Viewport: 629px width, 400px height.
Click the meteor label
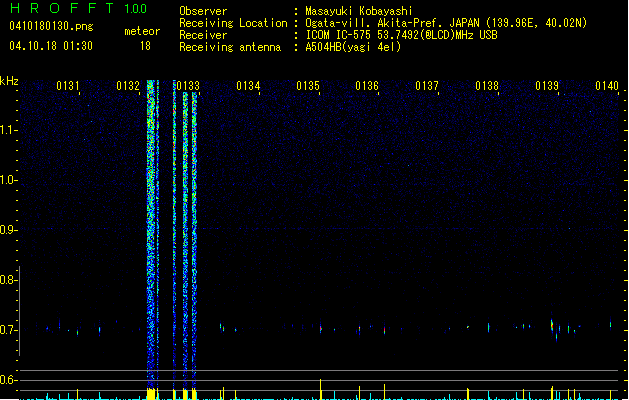tap(142, 31)
